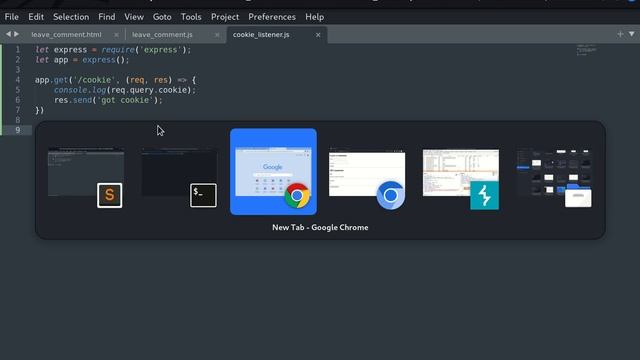
Task: Close the leave_comment.html tab
Action: point(116,35)
